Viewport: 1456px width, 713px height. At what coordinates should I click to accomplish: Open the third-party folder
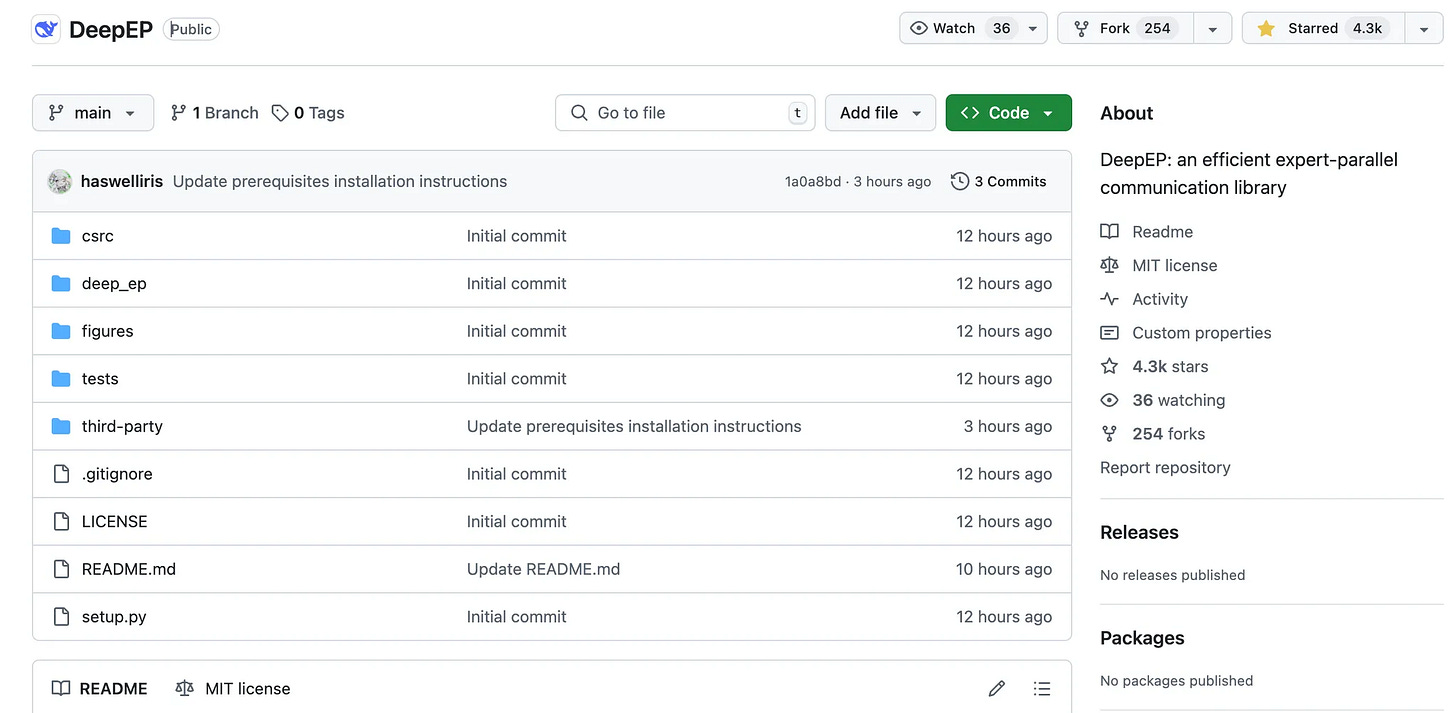pyautogui.click(x=122, y=426)
